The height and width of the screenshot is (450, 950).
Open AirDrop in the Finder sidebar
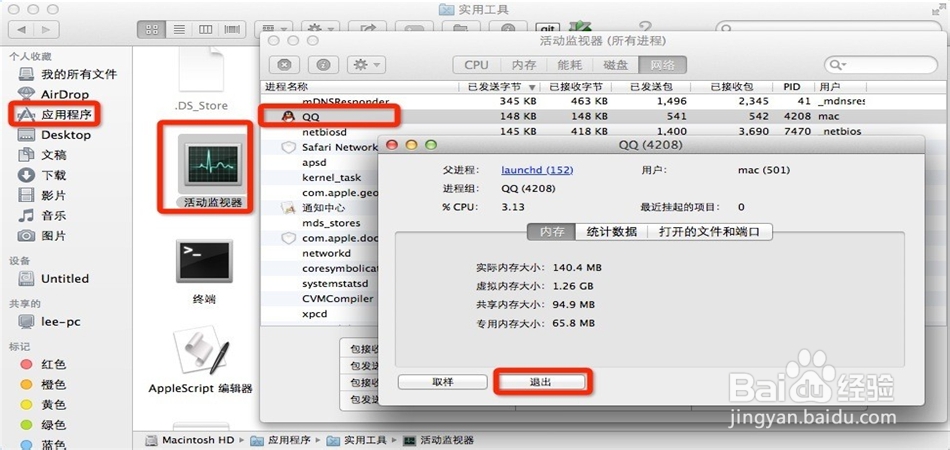pos(54,94)
